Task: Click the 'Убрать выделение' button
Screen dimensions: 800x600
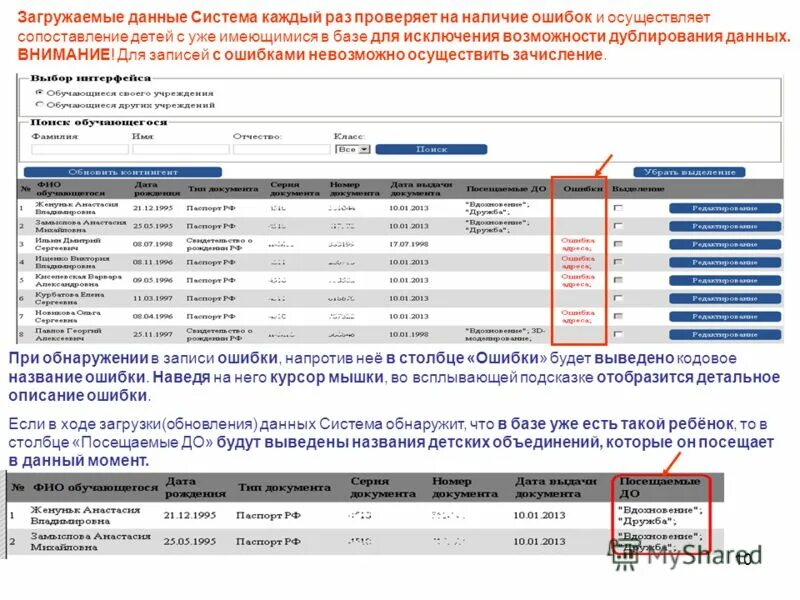Action: pos(689,172)
